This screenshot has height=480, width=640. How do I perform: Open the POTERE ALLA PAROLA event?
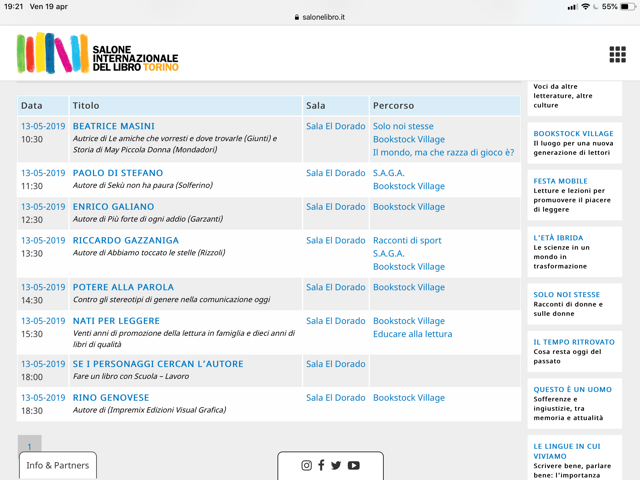tap(123, 287)
